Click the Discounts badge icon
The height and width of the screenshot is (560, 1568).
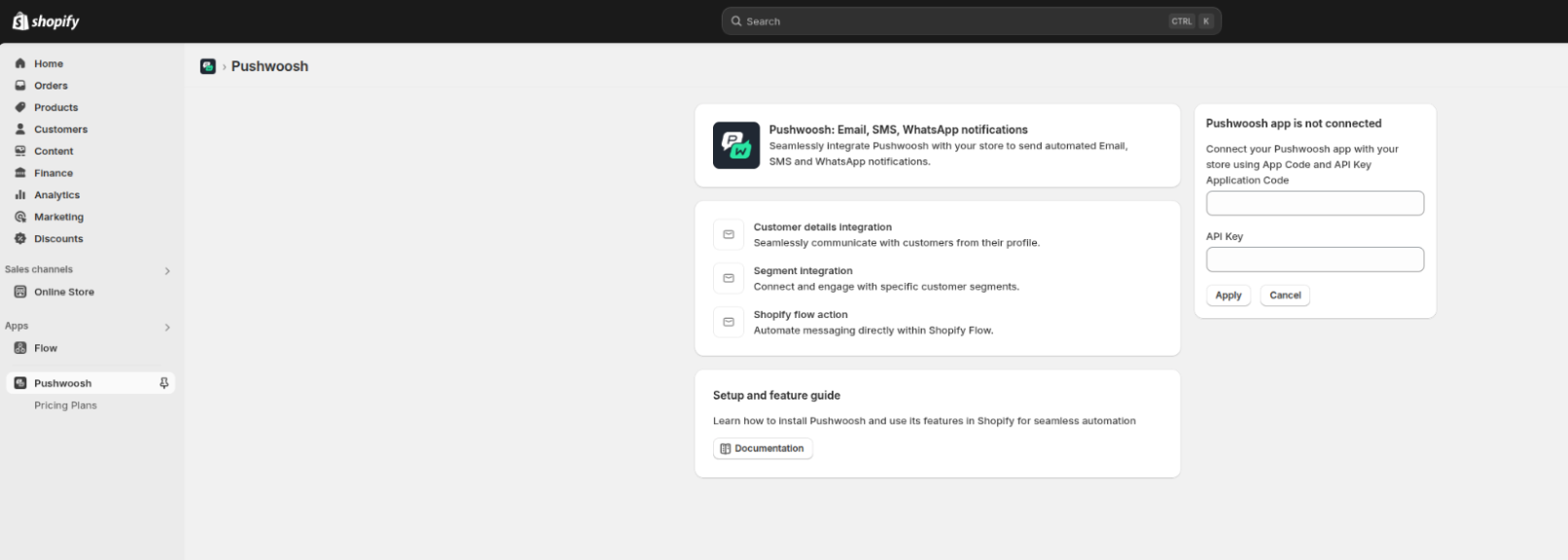20,238
